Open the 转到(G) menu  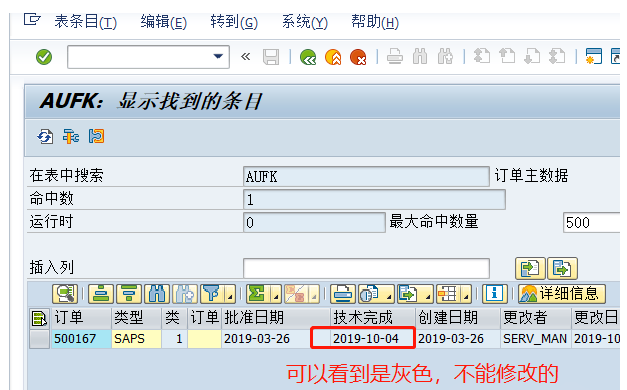point(234,22)
